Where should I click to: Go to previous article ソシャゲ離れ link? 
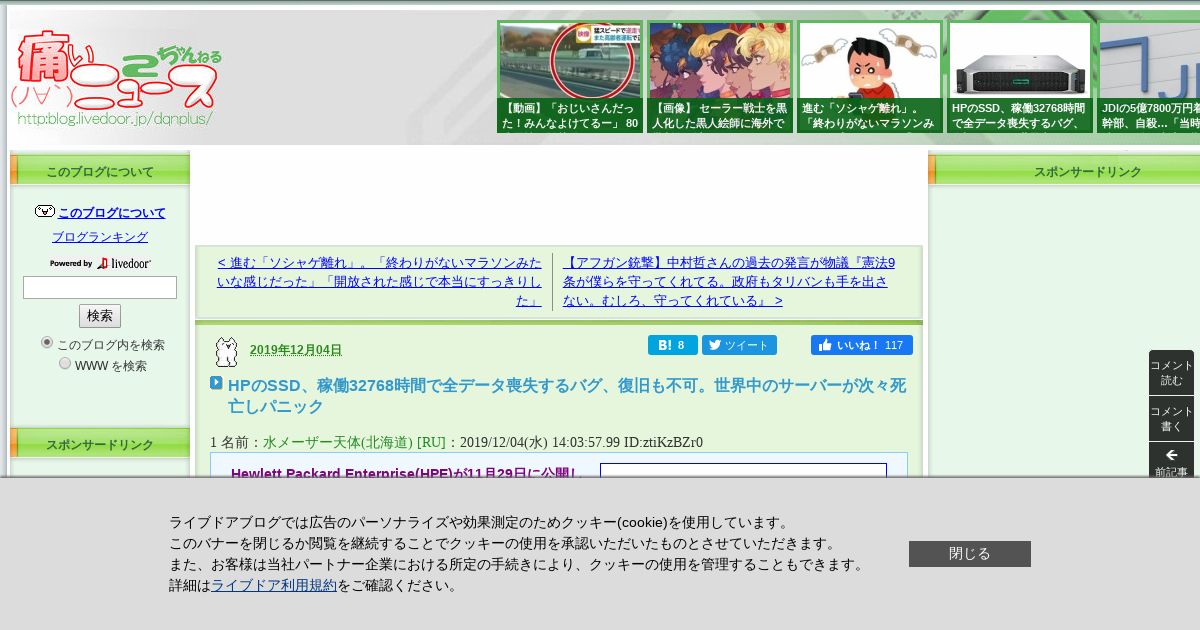[380, 281]
